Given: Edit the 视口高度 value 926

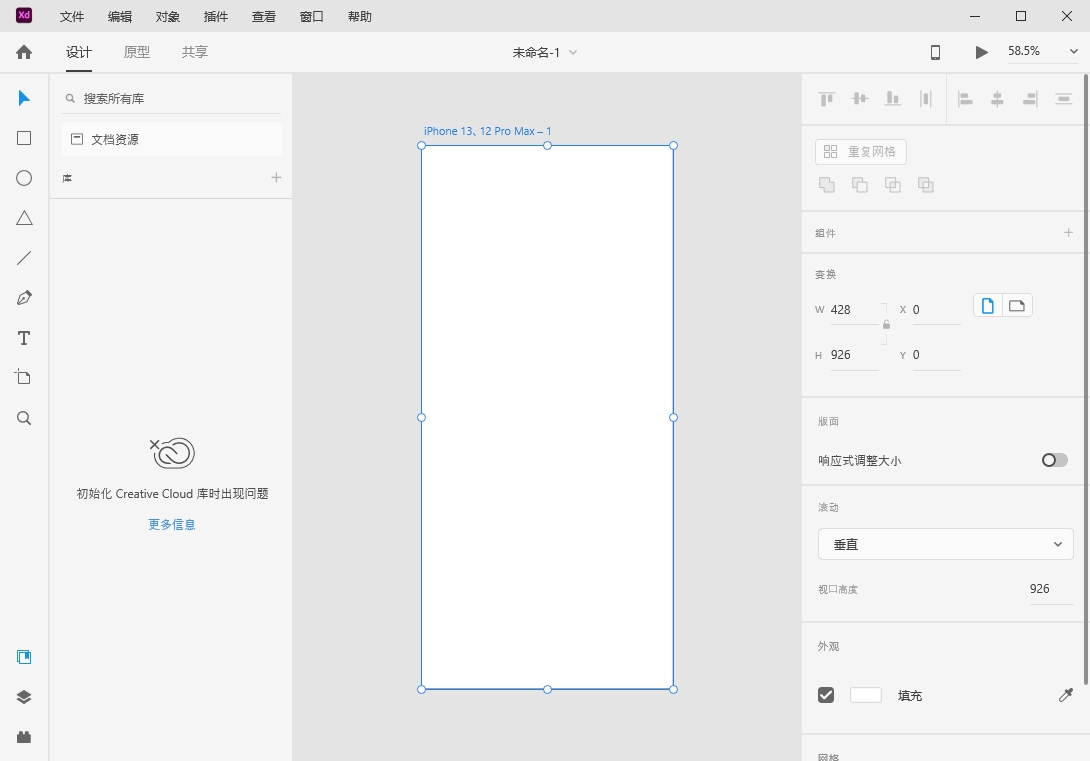Looking at the screenshot, I should click(x=1051, y=589).
